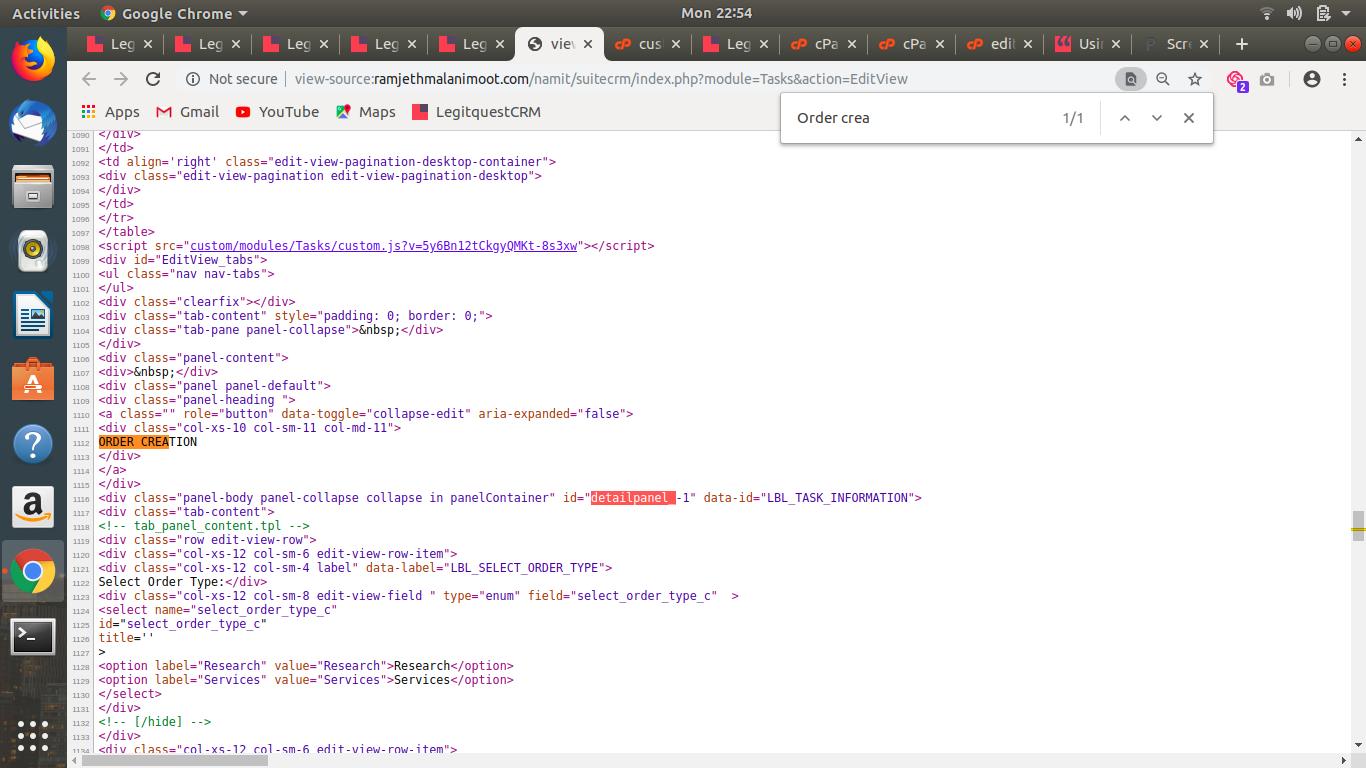Click the Activities overview button
Screen dimensions: 1366x768
coord(46,13)
